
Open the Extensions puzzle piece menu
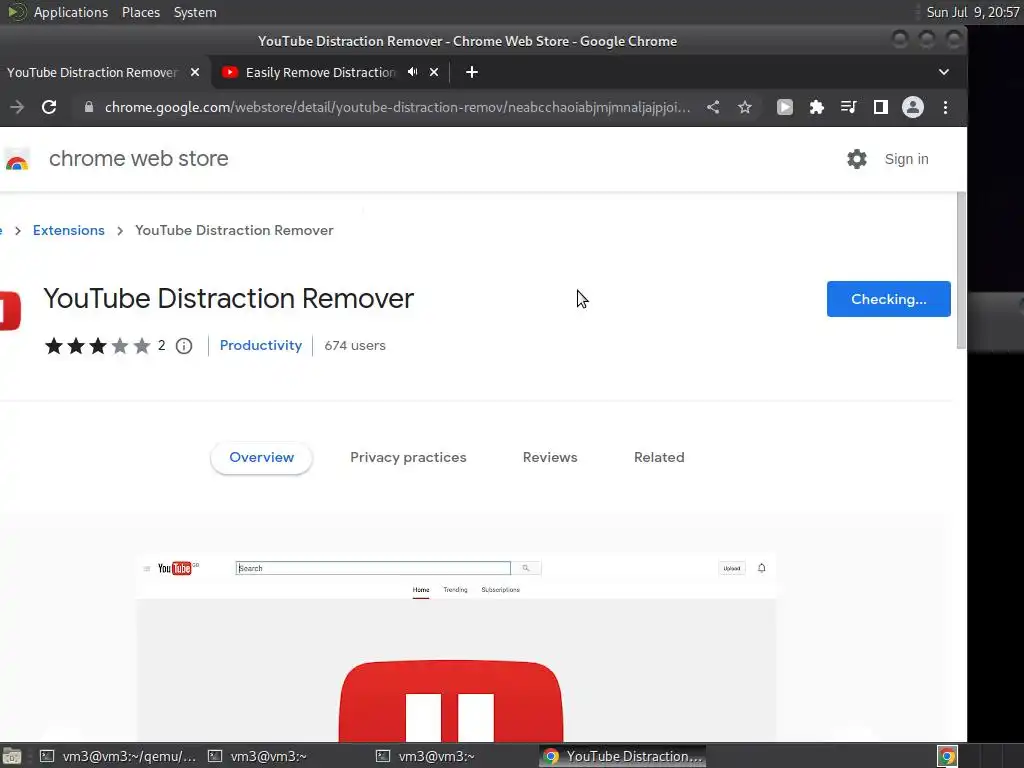(817, 107)
